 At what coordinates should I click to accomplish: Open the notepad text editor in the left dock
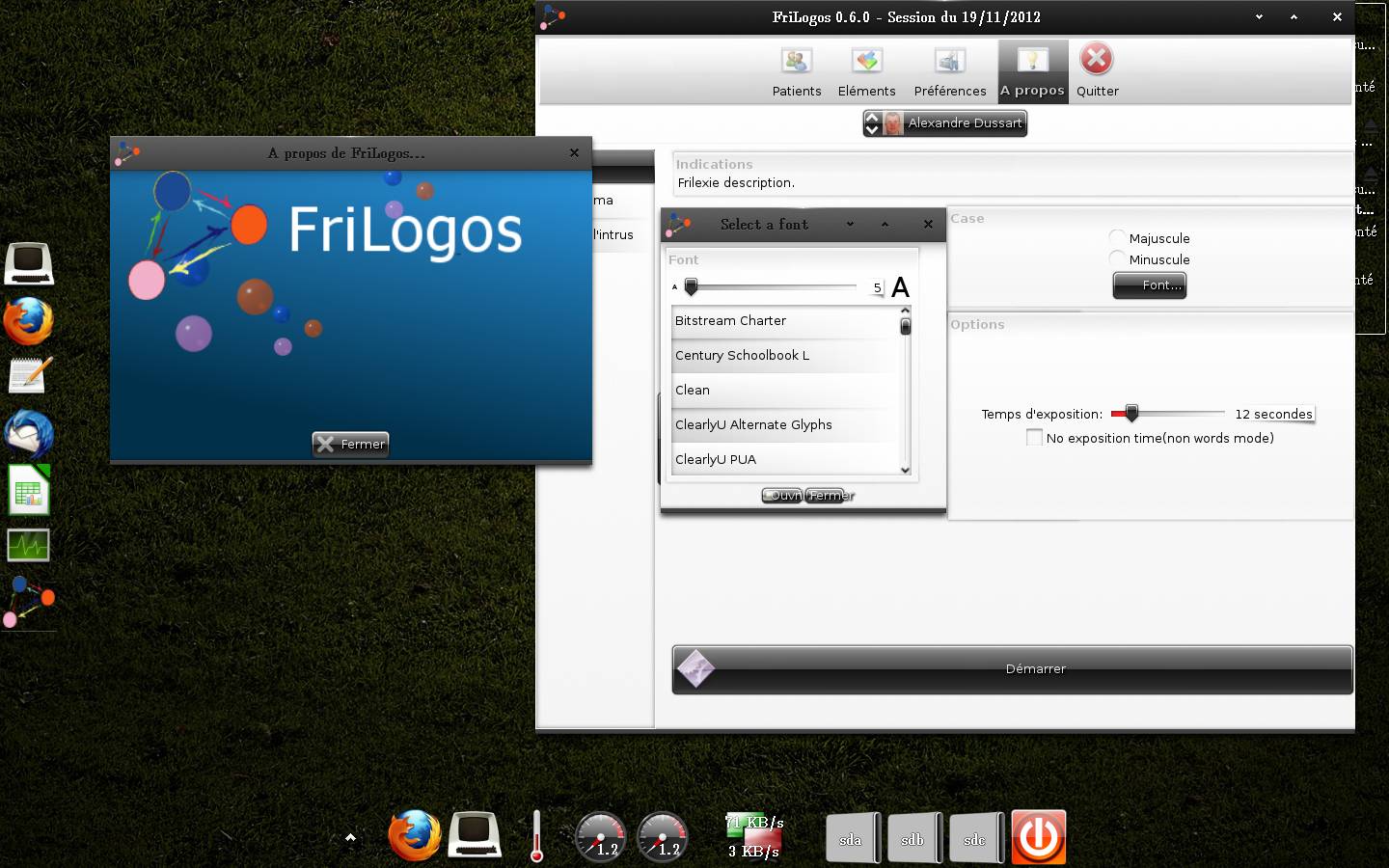point(30,375)
